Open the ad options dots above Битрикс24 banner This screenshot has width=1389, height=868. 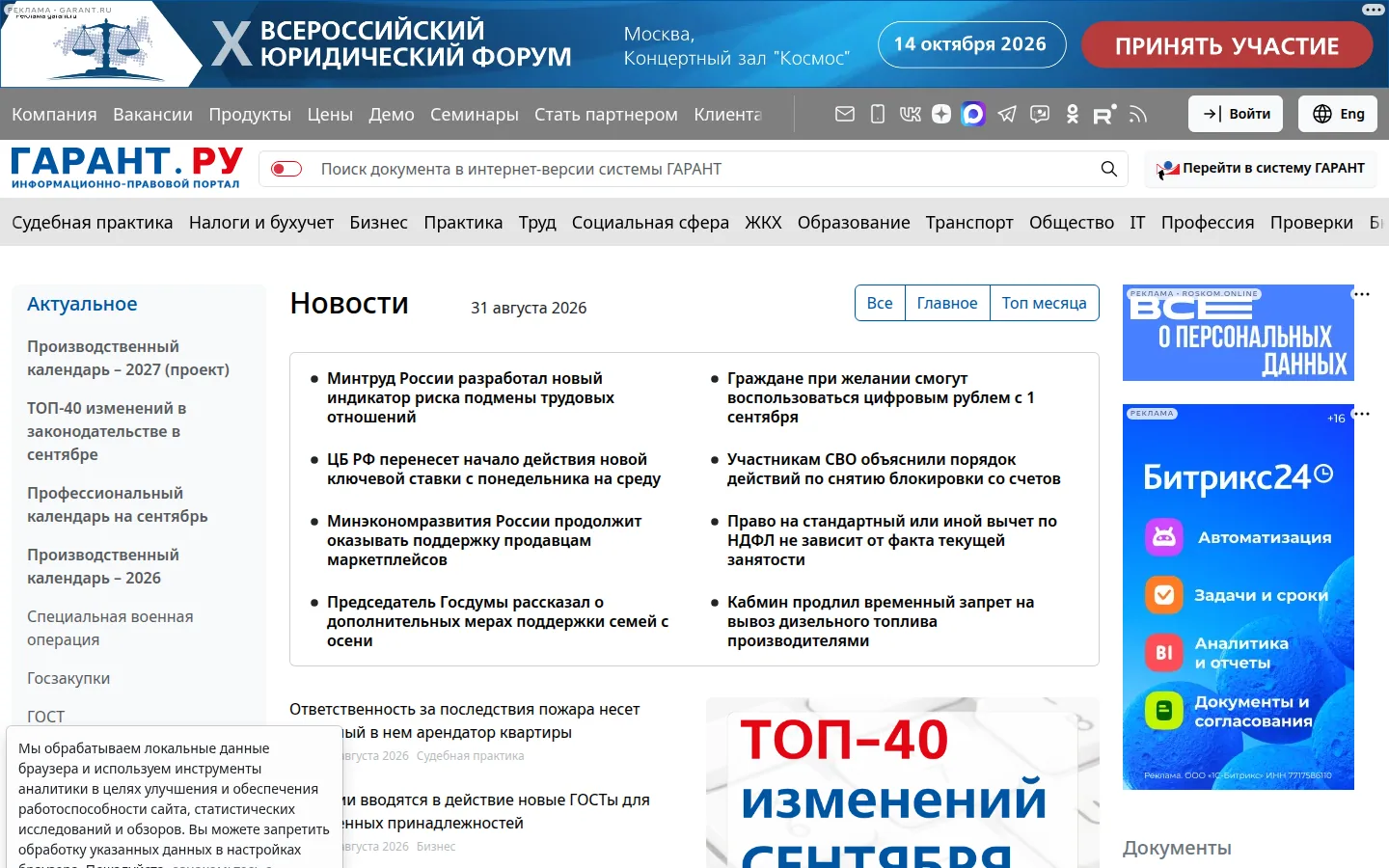[x=1362, y=414]
